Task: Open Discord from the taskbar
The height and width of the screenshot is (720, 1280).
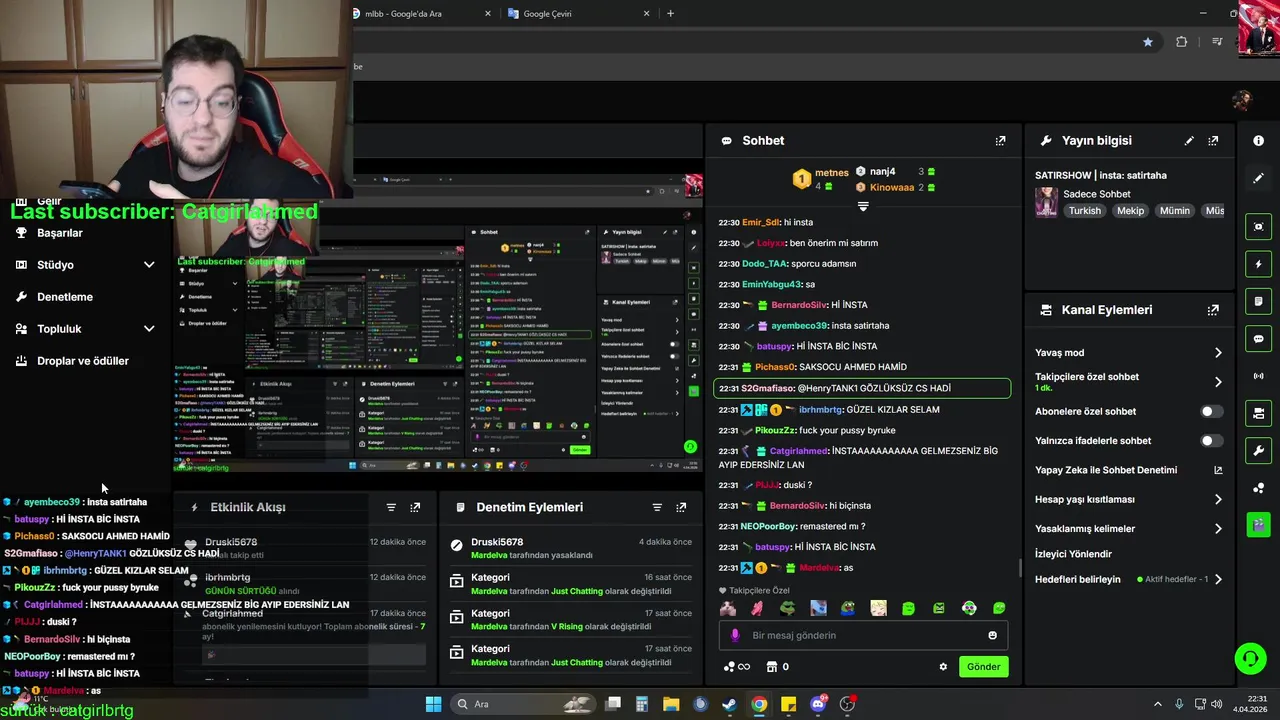Action: 818,704
